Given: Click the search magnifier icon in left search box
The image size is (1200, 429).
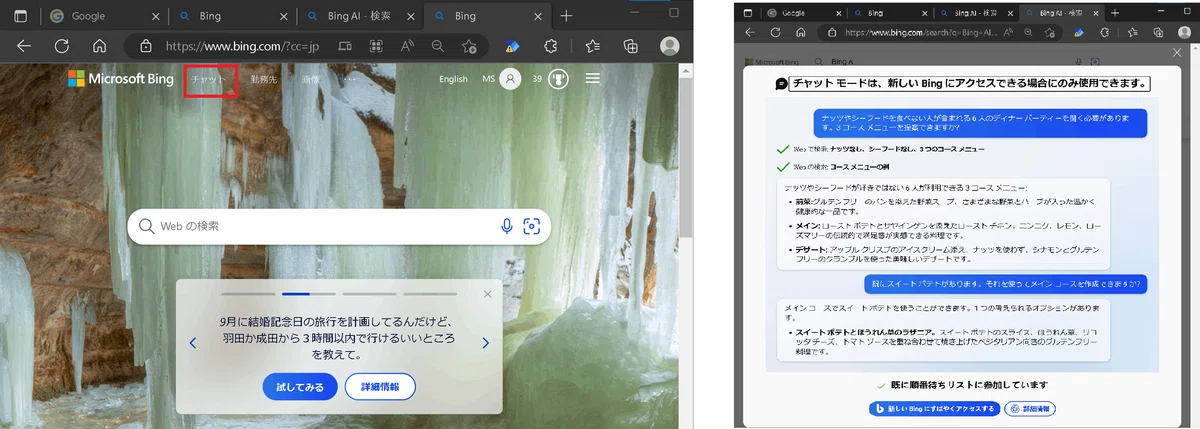Looking at the screenshot, I should click(147, 226).
